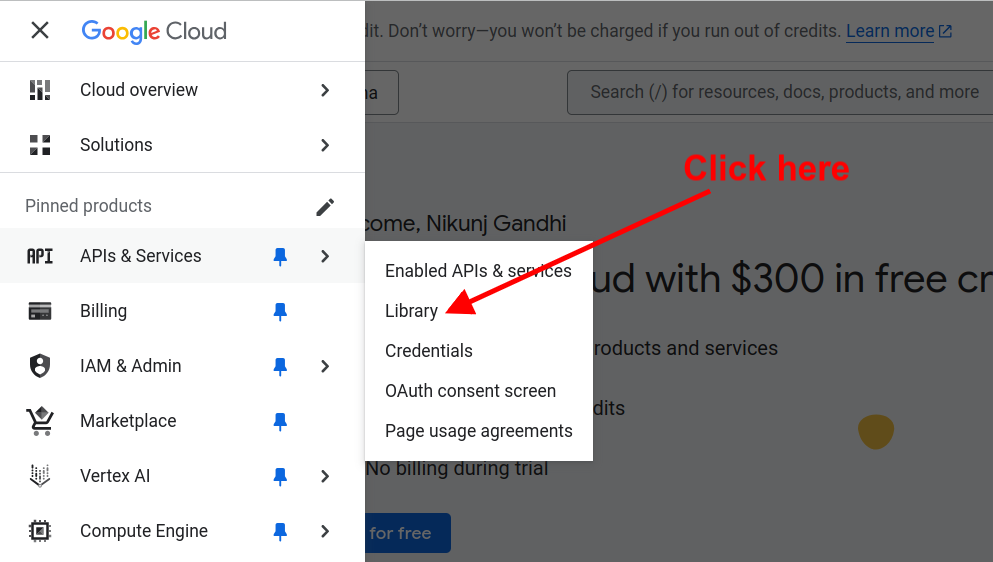Unpin IAM & Admin
This screenshot has height=562, width=993.
click(280, 367)
